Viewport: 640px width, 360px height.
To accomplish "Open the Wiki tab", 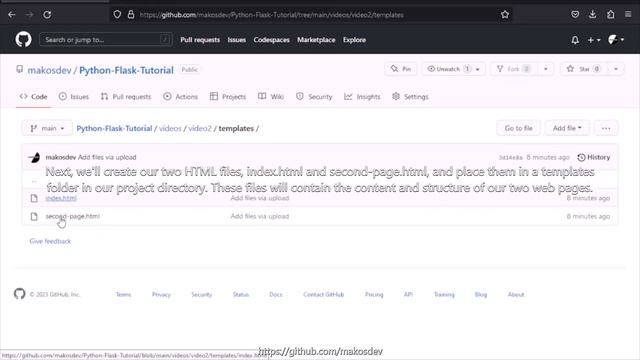I will point(271,97).
